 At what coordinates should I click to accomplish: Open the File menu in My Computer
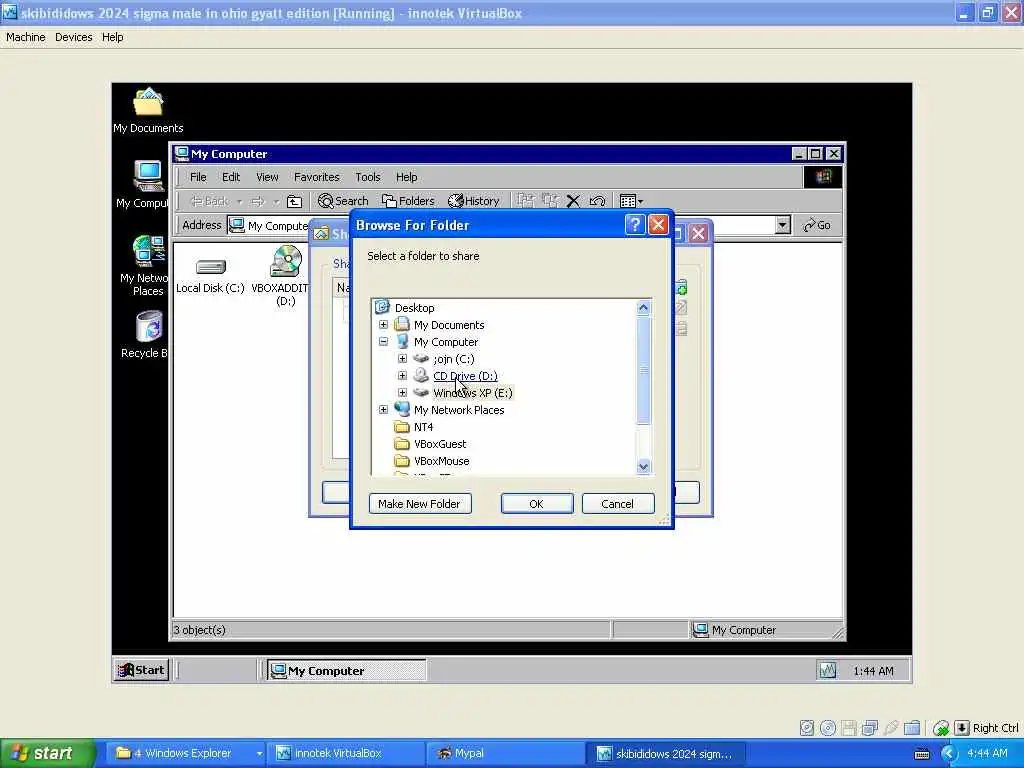[198, 177]
